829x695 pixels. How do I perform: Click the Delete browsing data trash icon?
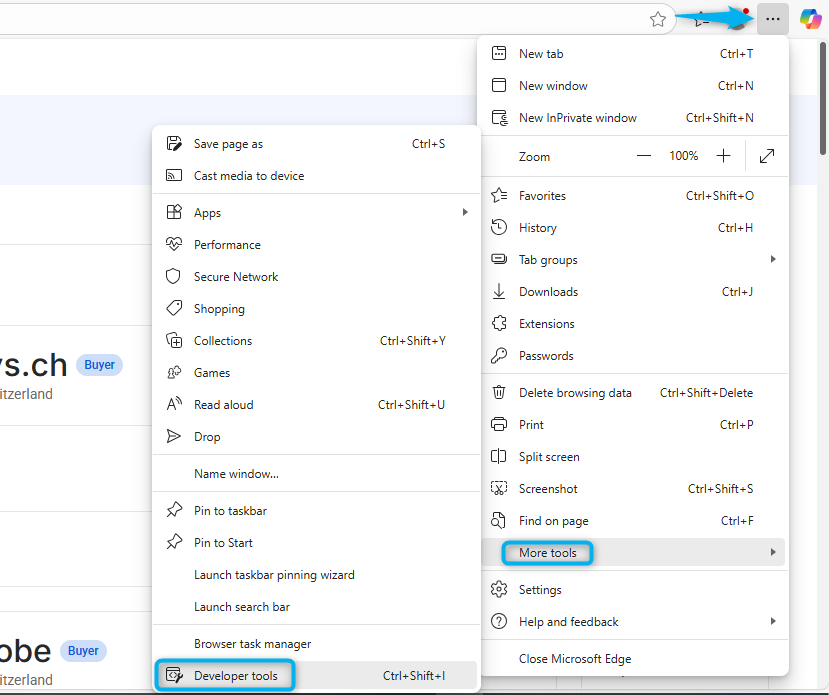pos(499,392)
